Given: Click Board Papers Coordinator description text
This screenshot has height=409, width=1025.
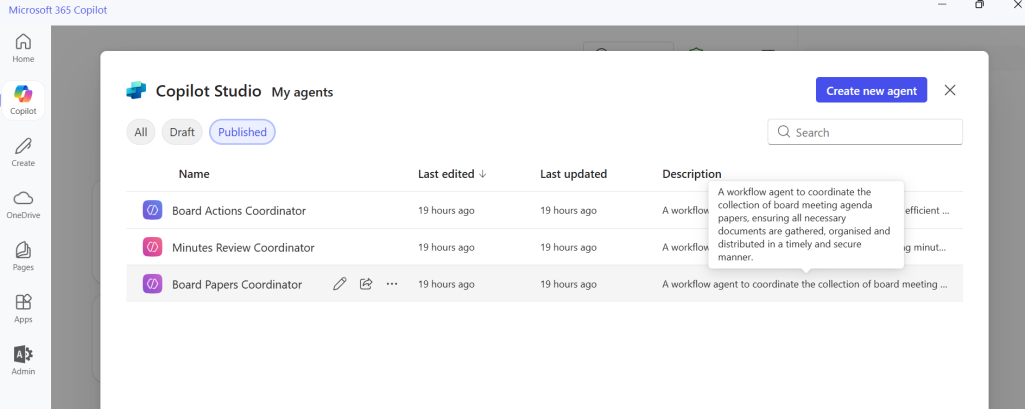Looking at the screenshot, I should 805,284.
